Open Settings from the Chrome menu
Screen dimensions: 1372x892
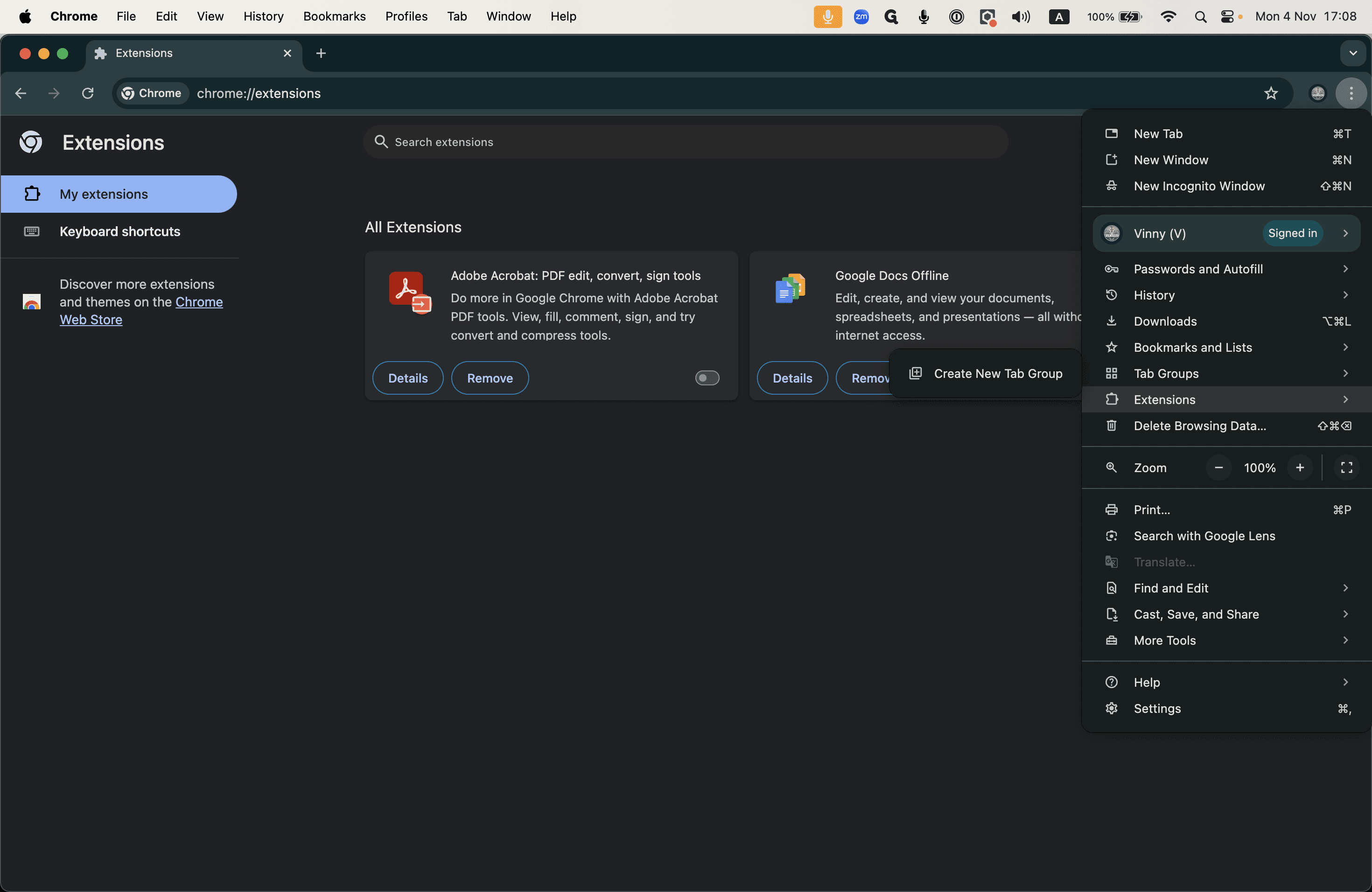pos(1227,708)
